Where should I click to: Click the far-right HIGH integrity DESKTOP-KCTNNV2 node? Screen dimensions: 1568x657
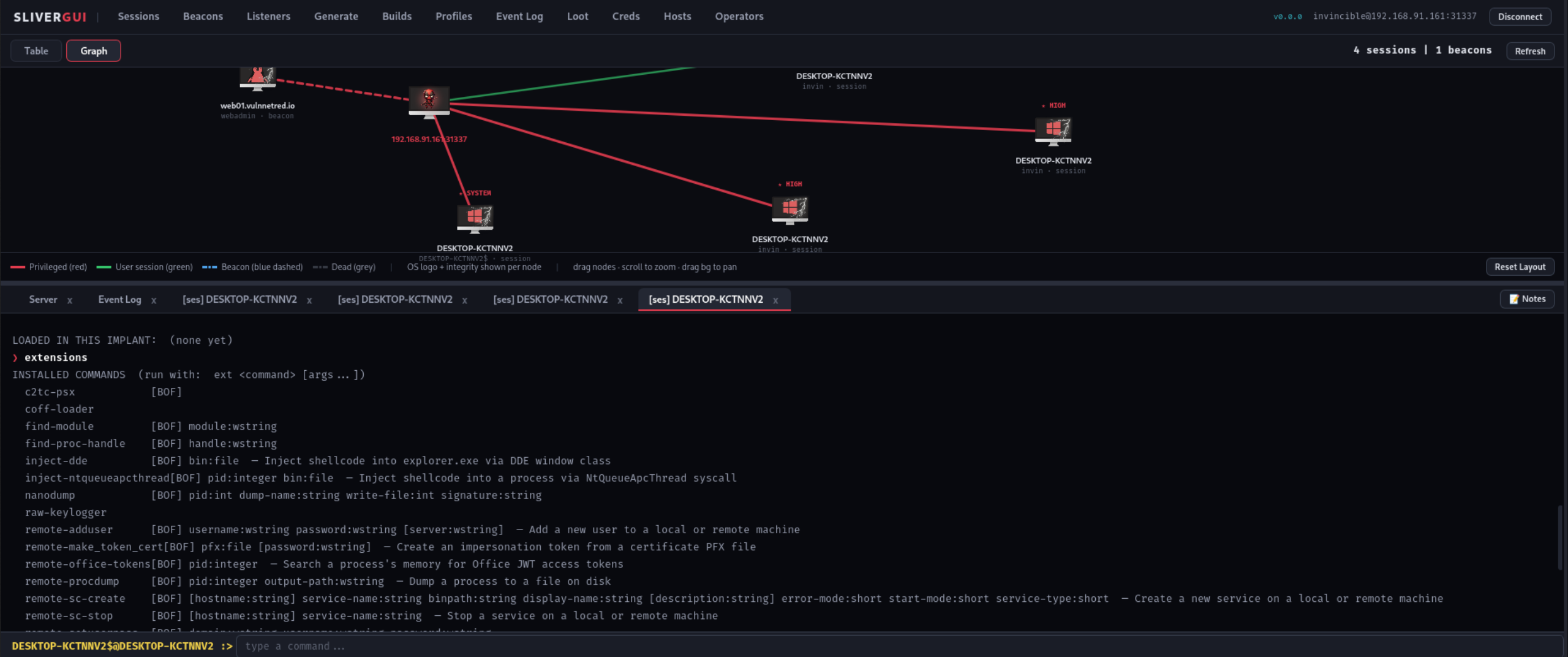pos(1053,132)
